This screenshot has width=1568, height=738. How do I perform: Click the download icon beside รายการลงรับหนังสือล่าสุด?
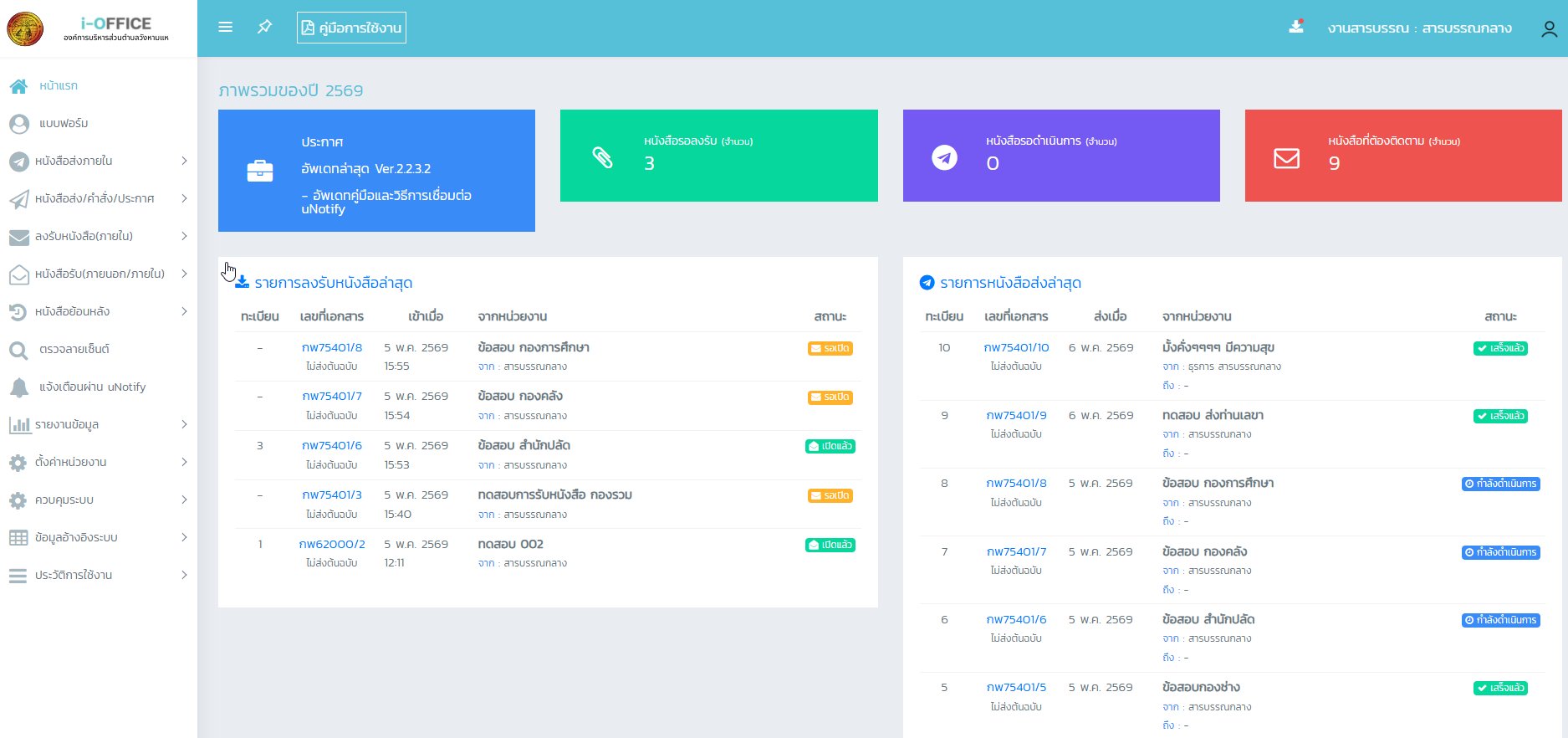243,282
